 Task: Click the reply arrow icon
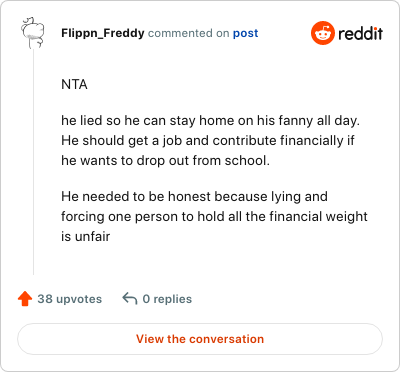click(130, 298)
